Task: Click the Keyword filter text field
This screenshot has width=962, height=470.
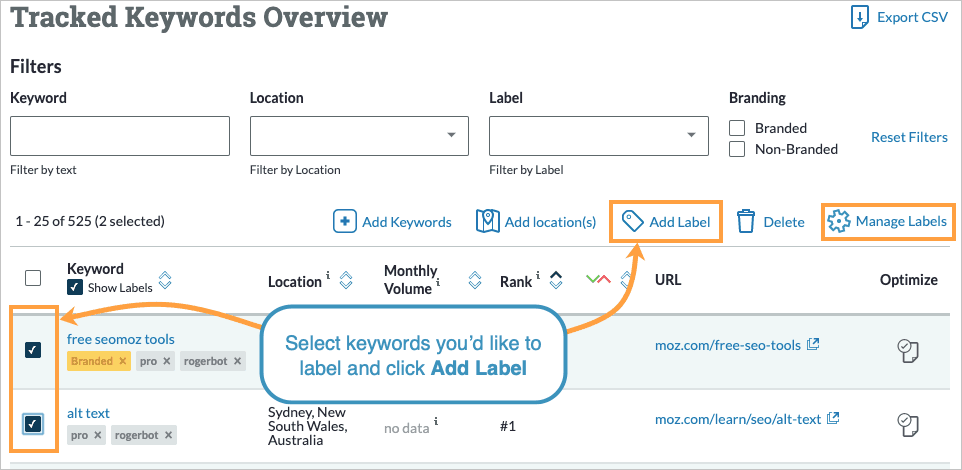Action: pyautogui.click(x=119, y=135)
